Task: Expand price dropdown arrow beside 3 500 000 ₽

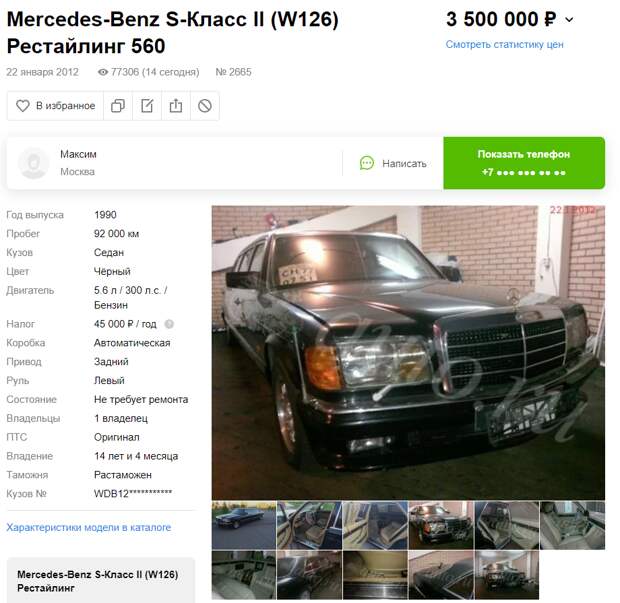Action: coord(569,19)
